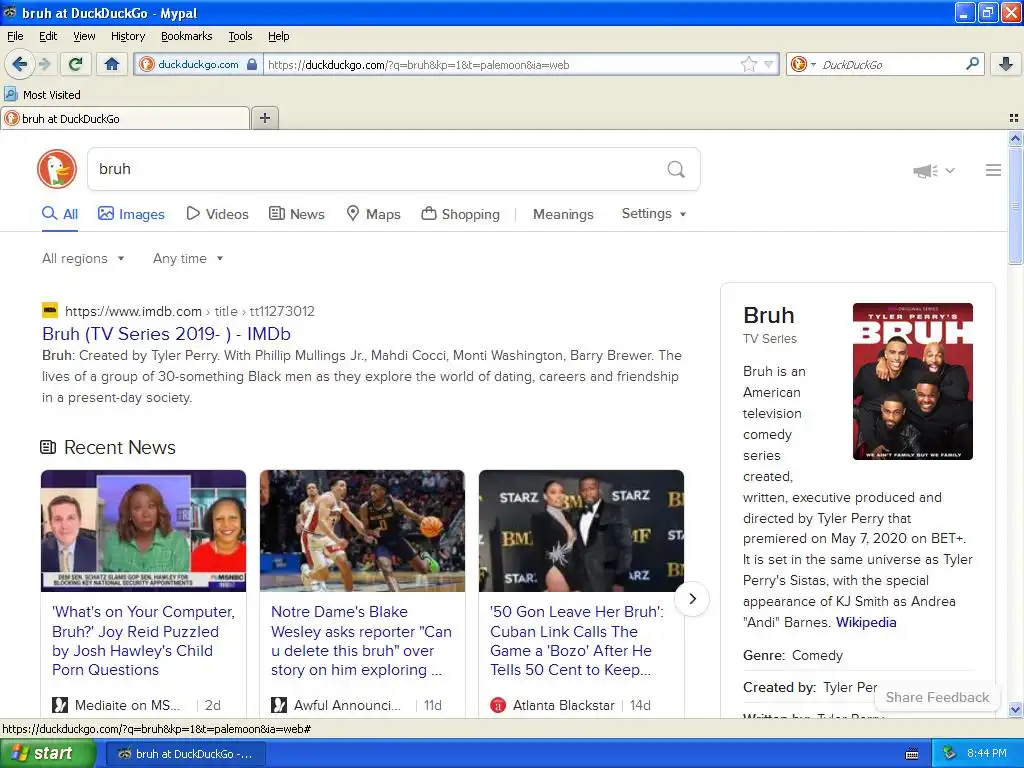Image resolution: width=1024 pixels, height=768 pixels.
Task: Expand the search engine selector dropdown
Action: point(813,64)
